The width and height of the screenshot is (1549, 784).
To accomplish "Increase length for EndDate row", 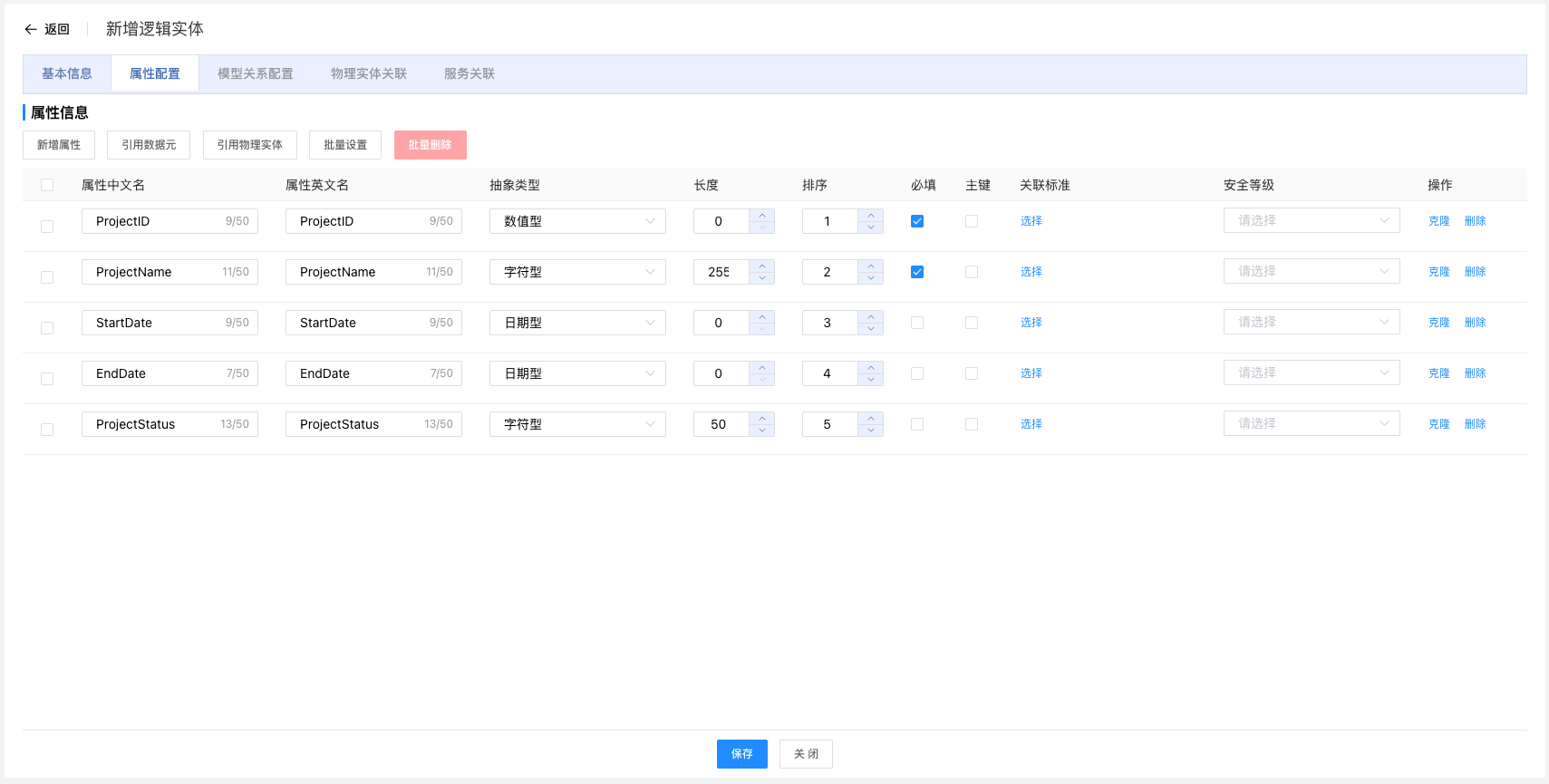I will point(761,367).
